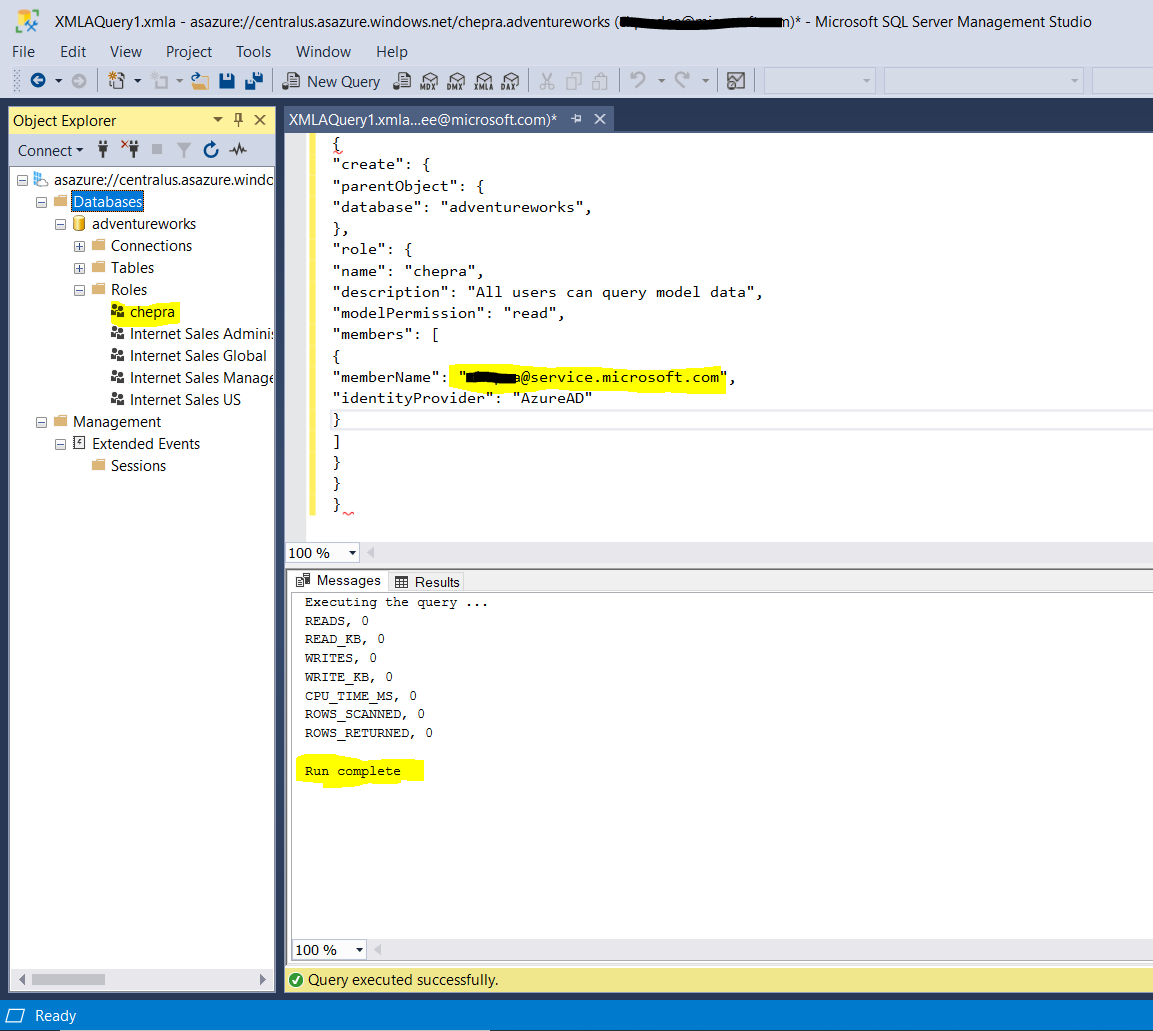Viewport: 1153px width, 1031px height.
Task: Close the XMLAQuery1.xmla tab
Action: 600,118
